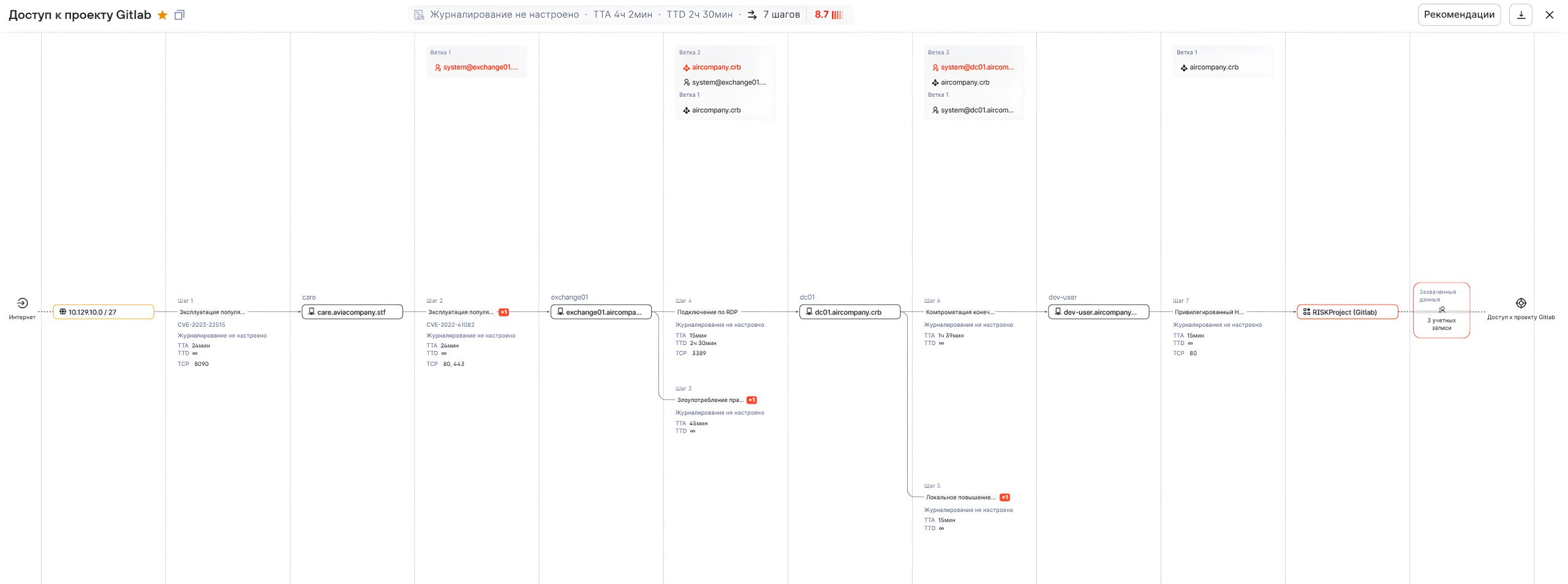Close the attack path view
This screenshot has height=584, width=1568.
(1550, 15)
